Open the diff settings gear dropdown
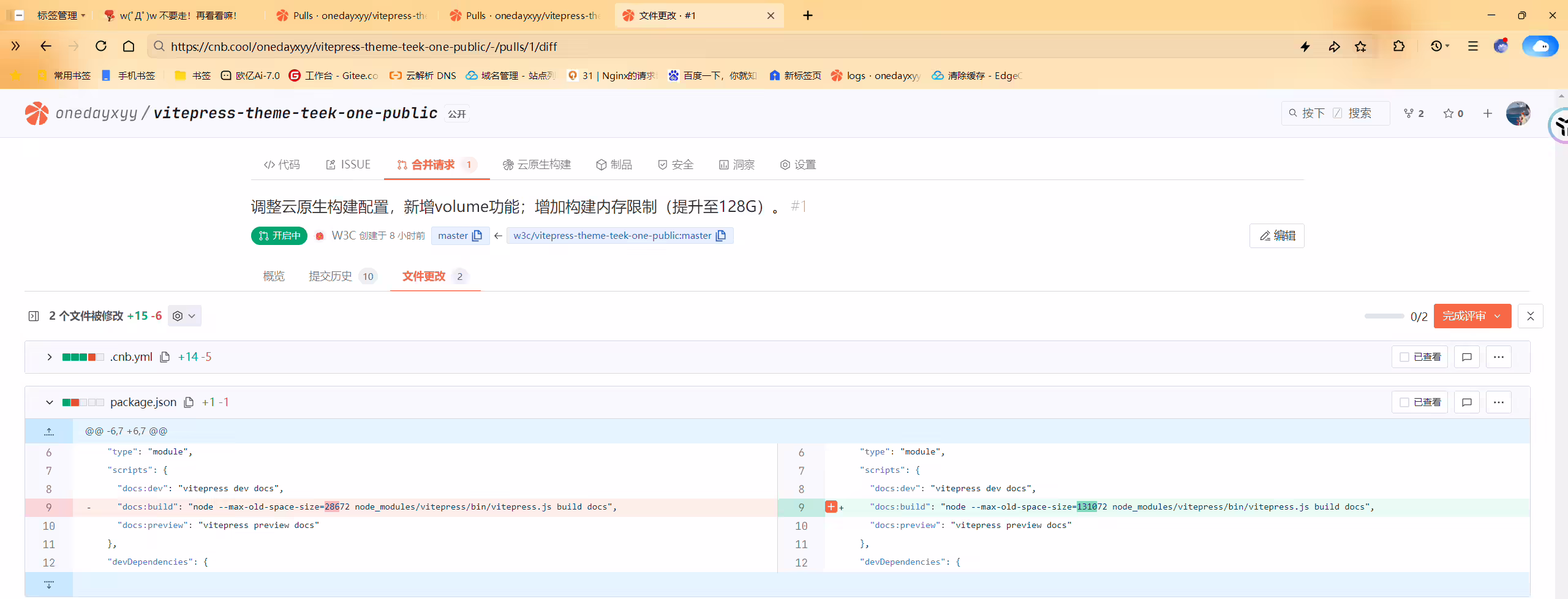 pos(184,316)
